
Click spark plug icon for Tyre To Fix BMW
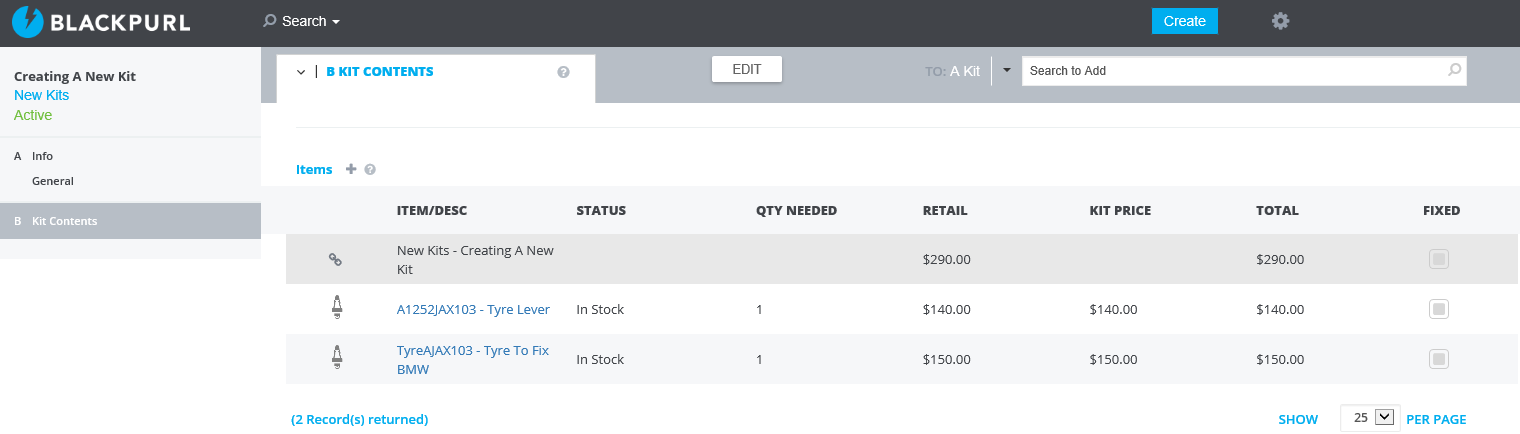point(337,359)
